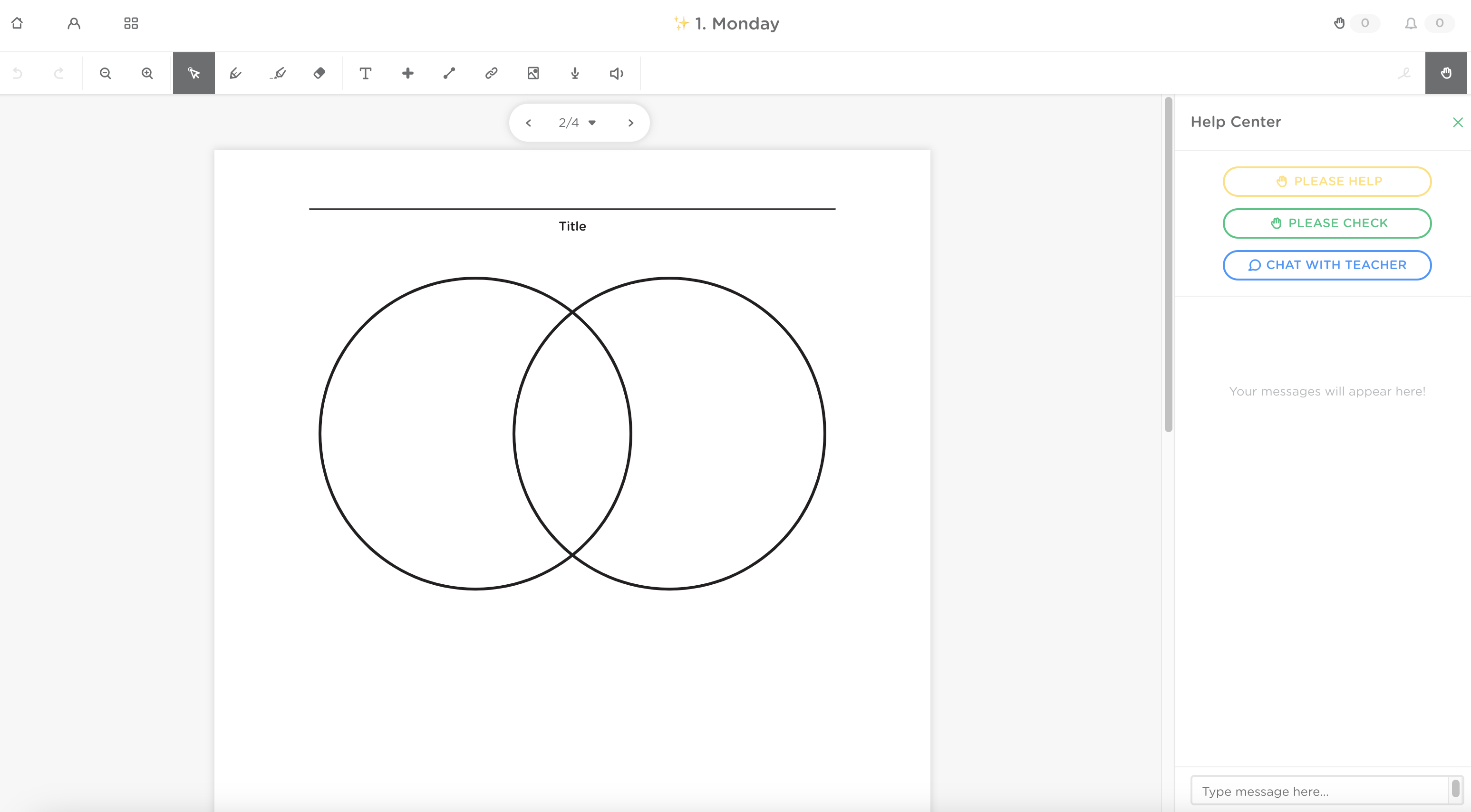Open the assignment grid view
The height and width of the screenshot is (812, 1471).
coord(130,23)
